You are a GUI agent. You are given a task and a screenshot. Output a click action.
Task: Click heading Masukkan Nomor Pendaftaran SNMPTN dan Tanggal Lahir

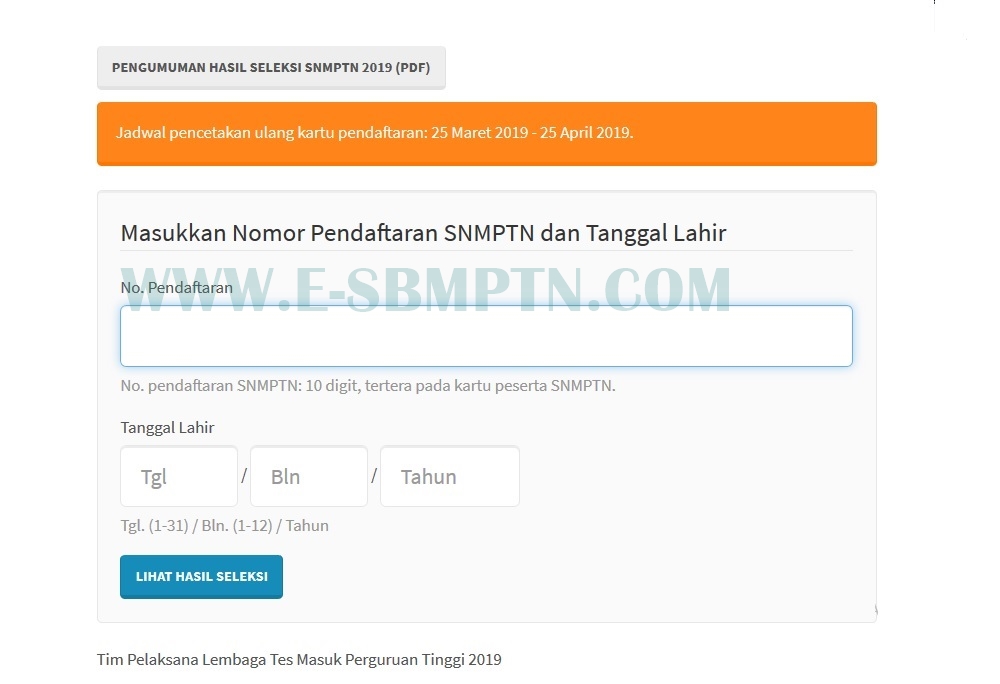point(423,233)
